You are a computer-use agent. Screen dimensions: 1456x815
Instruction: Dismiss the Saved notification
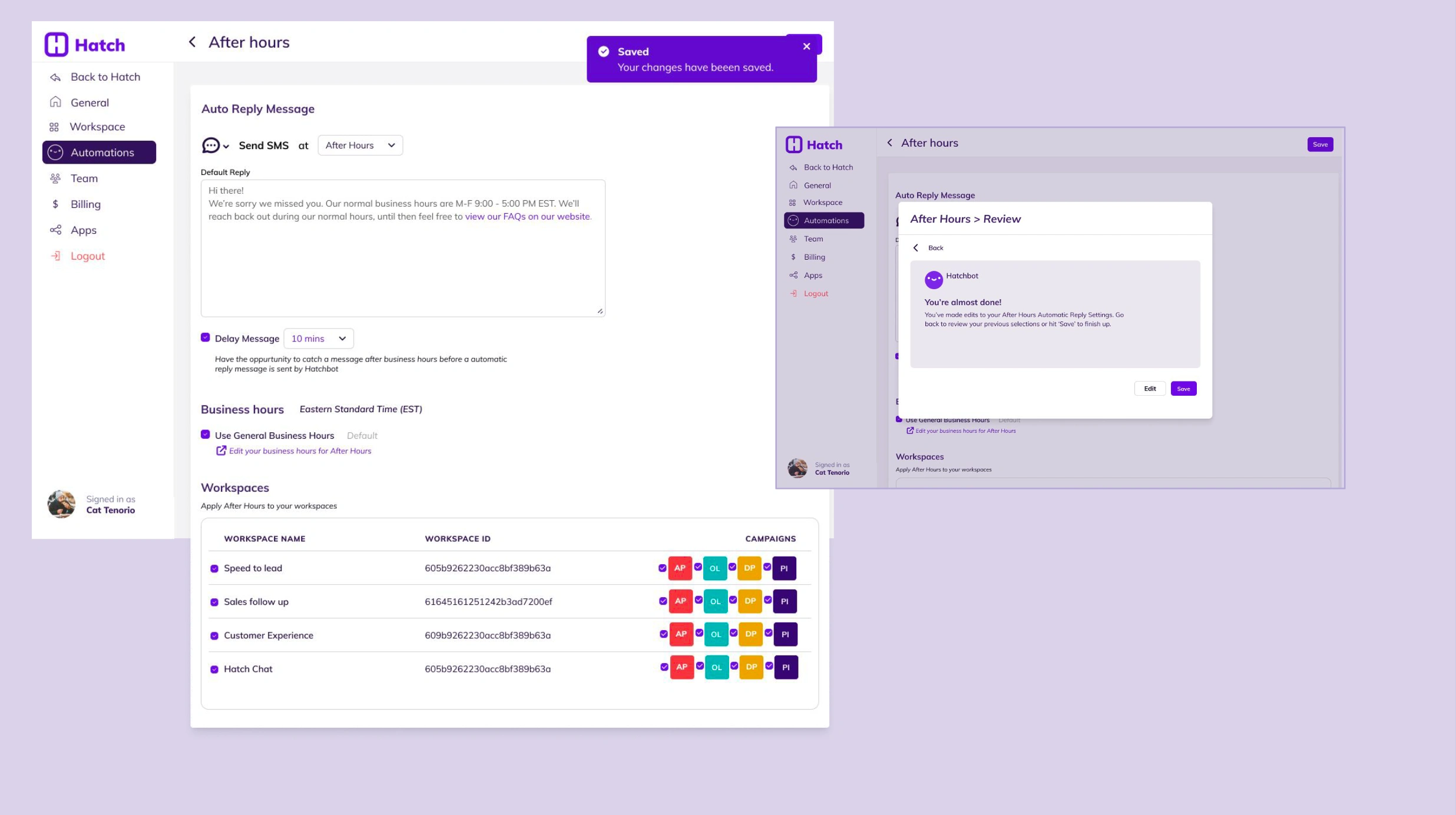tap(806, 47)
